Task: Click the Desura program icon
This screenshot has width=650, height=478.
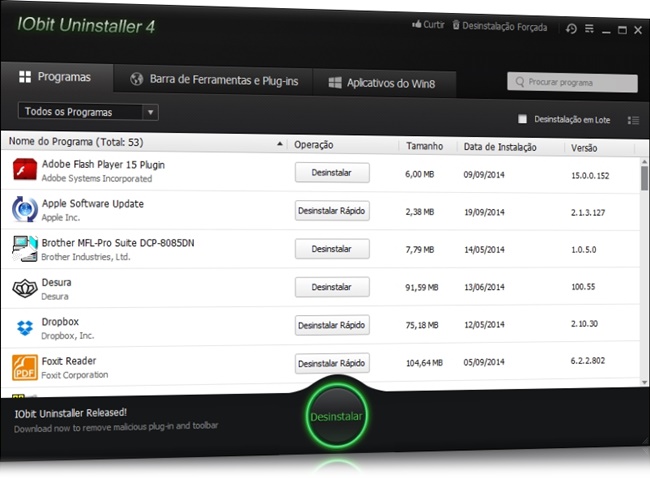Action: (24, 288)
